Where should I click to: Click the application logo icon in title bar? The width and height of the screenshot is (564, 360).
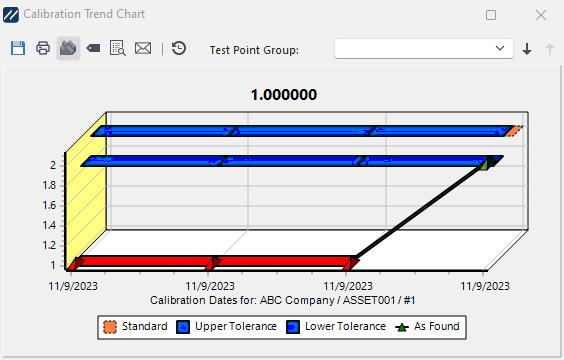(x=11, y=15)
